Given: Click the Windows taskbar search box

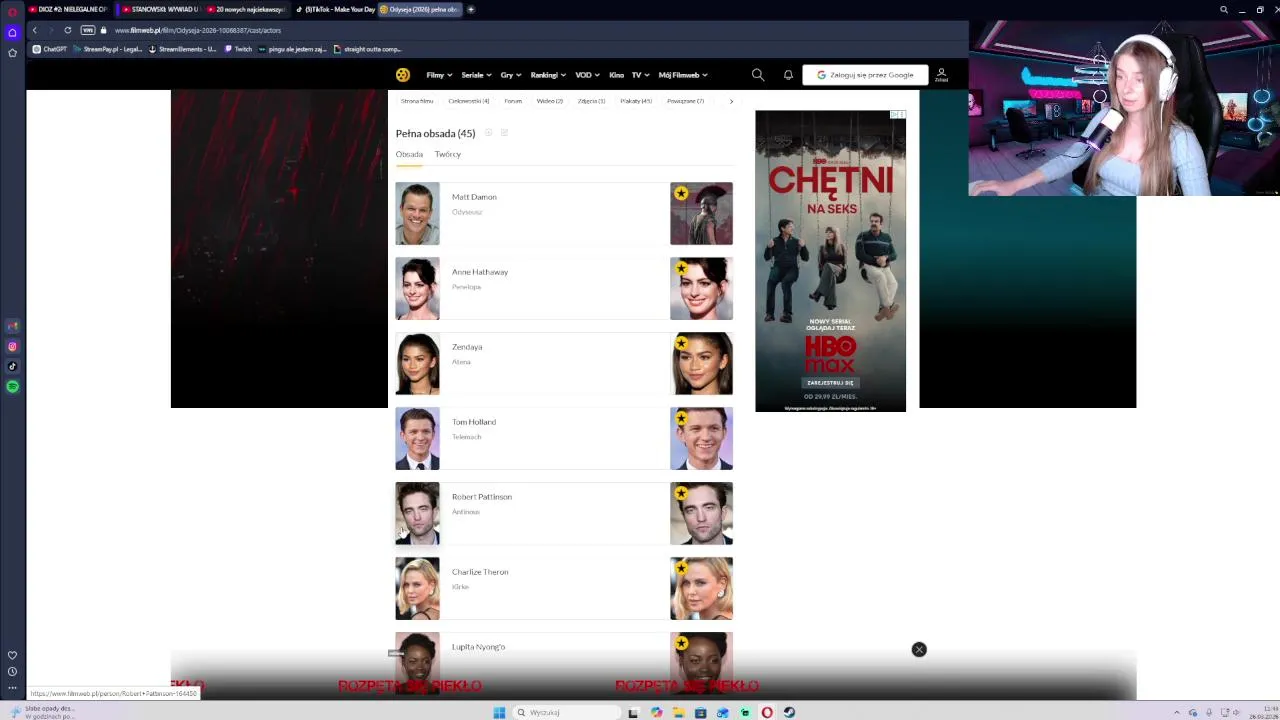Looking at the screenshot, I should (565, 712).
